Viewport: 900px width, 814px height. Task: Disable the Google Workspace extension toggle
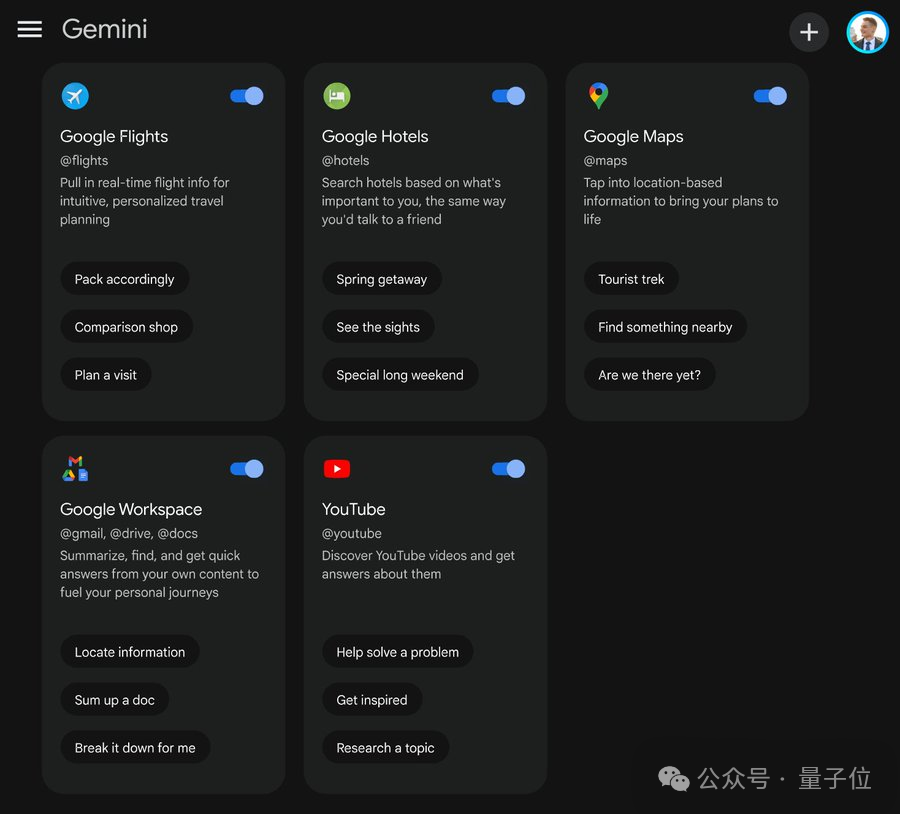pyautogui.click(x=247, y=468)
